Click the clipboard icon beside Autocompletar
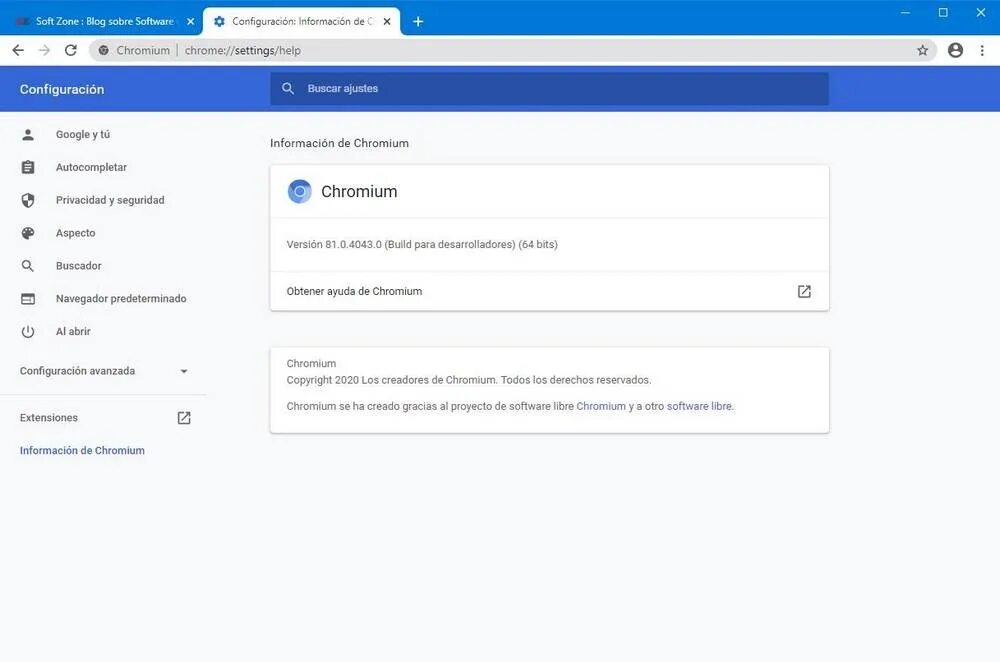The image size is (1000, 662). pos(28,167)
